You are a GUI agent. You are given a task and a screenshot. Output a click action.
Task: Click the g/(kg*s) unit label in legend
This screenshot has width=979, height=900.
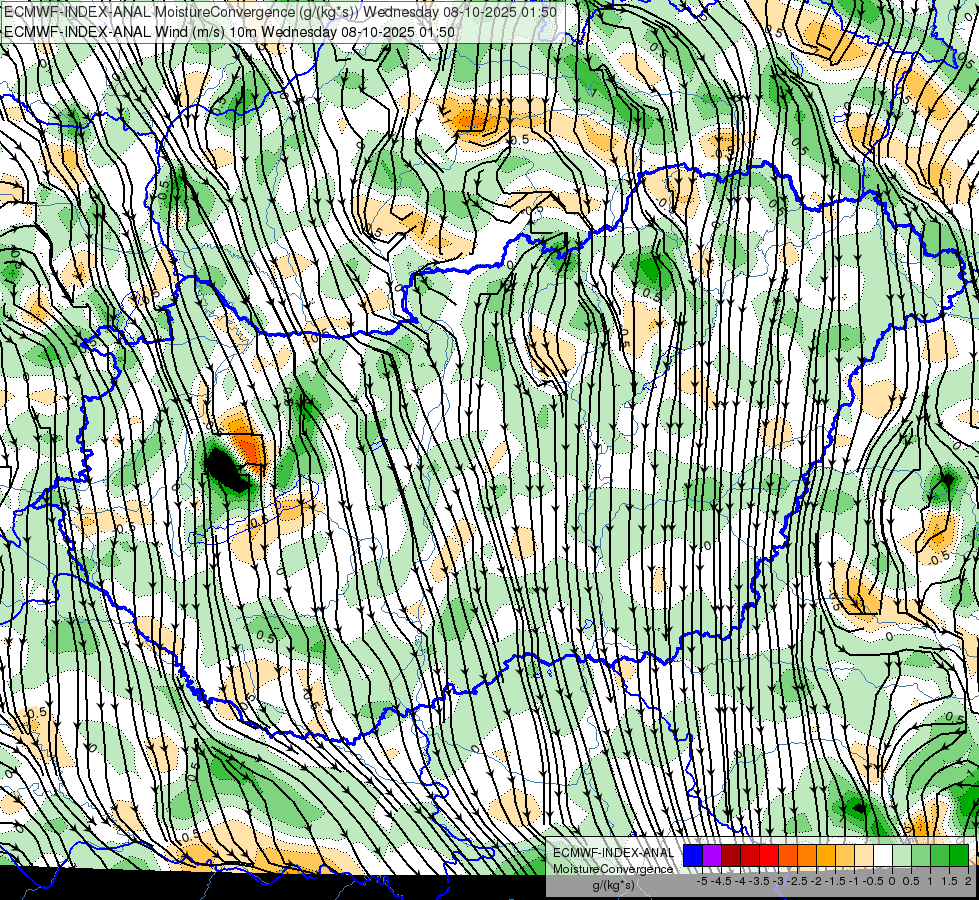[613, 886]
